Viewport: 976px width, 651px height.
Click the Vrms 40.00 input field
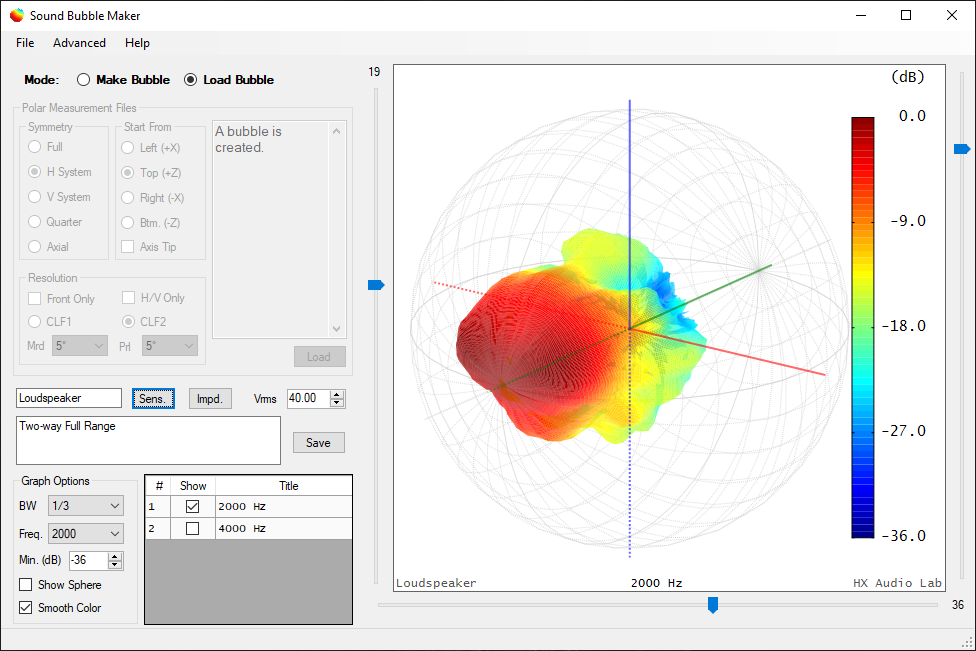tap(309, 398)
